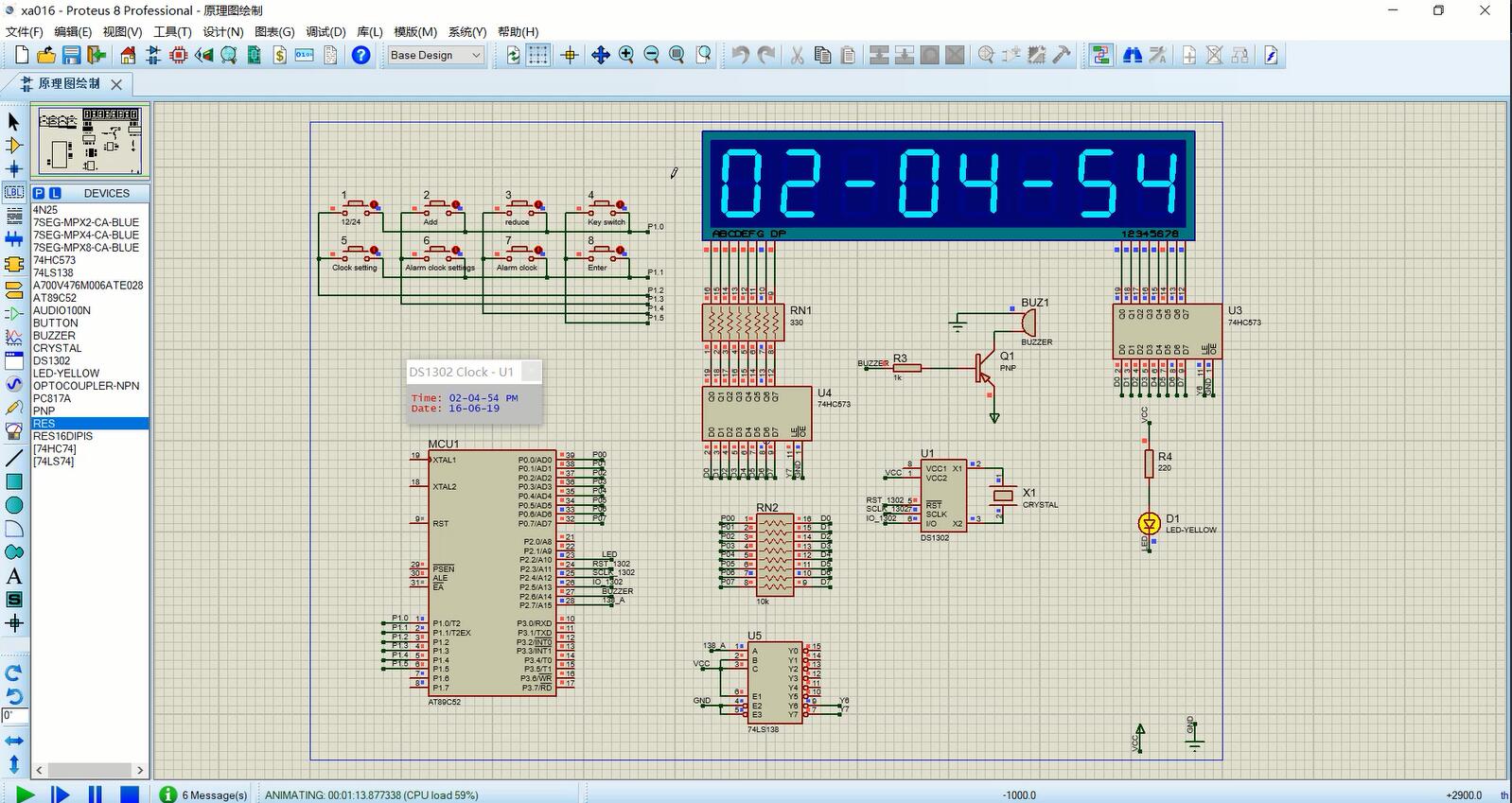Pause the running simulation

pos(95,794)
